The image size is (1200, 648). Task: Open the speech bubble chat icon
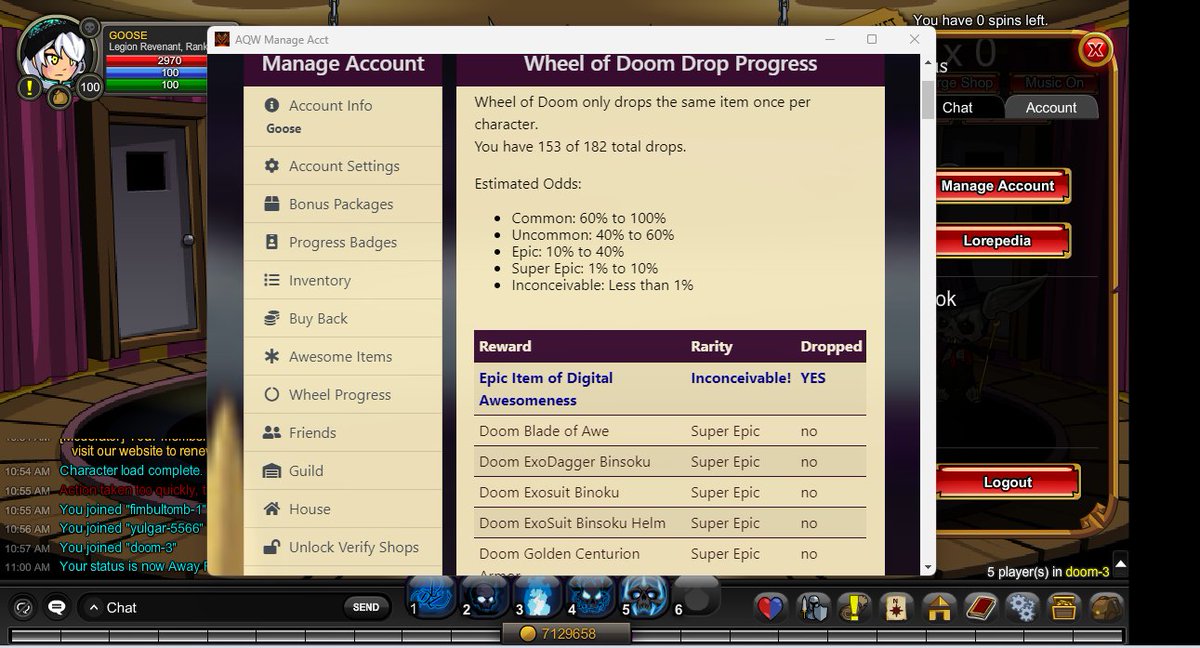(57, 607)
